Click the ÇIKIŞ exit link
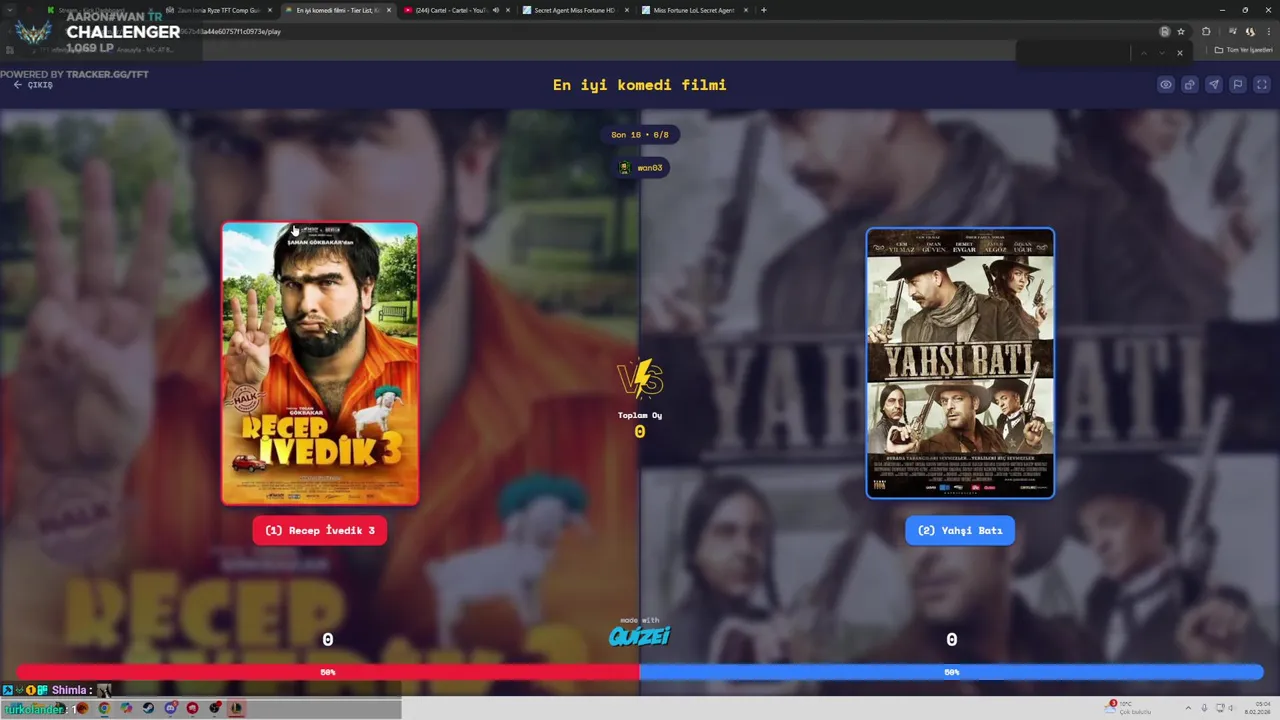Viewport: 1280px width, 720px height. point(33,85)
